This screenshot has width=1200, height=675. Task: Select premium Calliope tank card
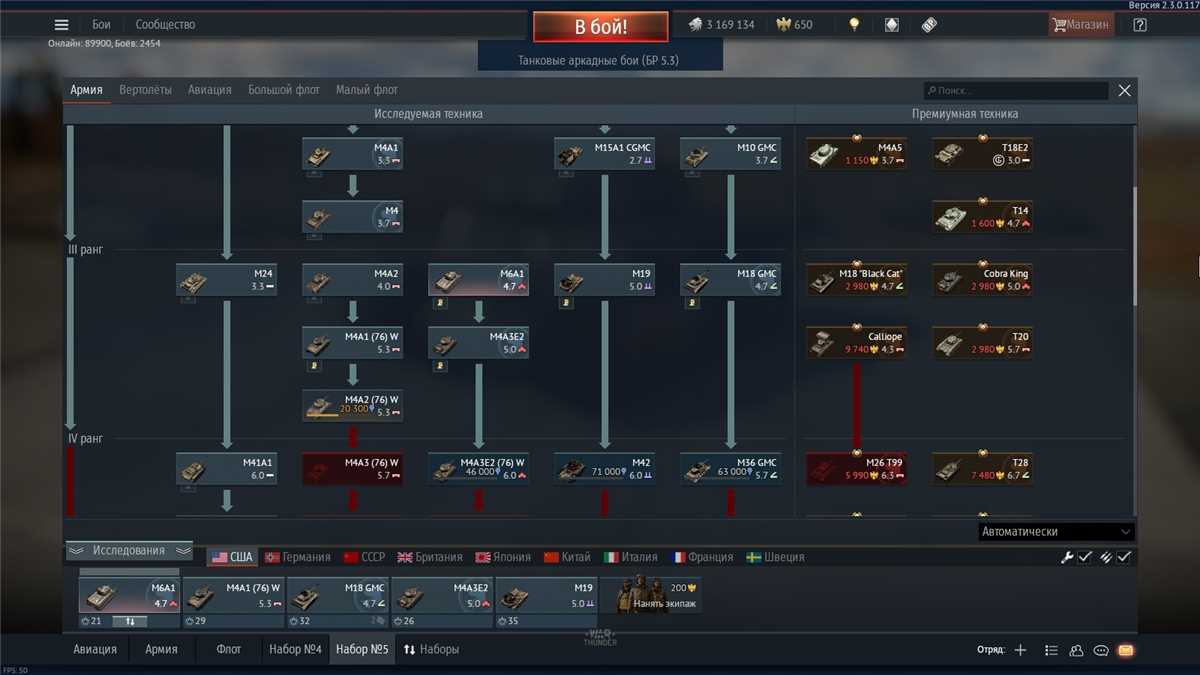tap(857, 343)
